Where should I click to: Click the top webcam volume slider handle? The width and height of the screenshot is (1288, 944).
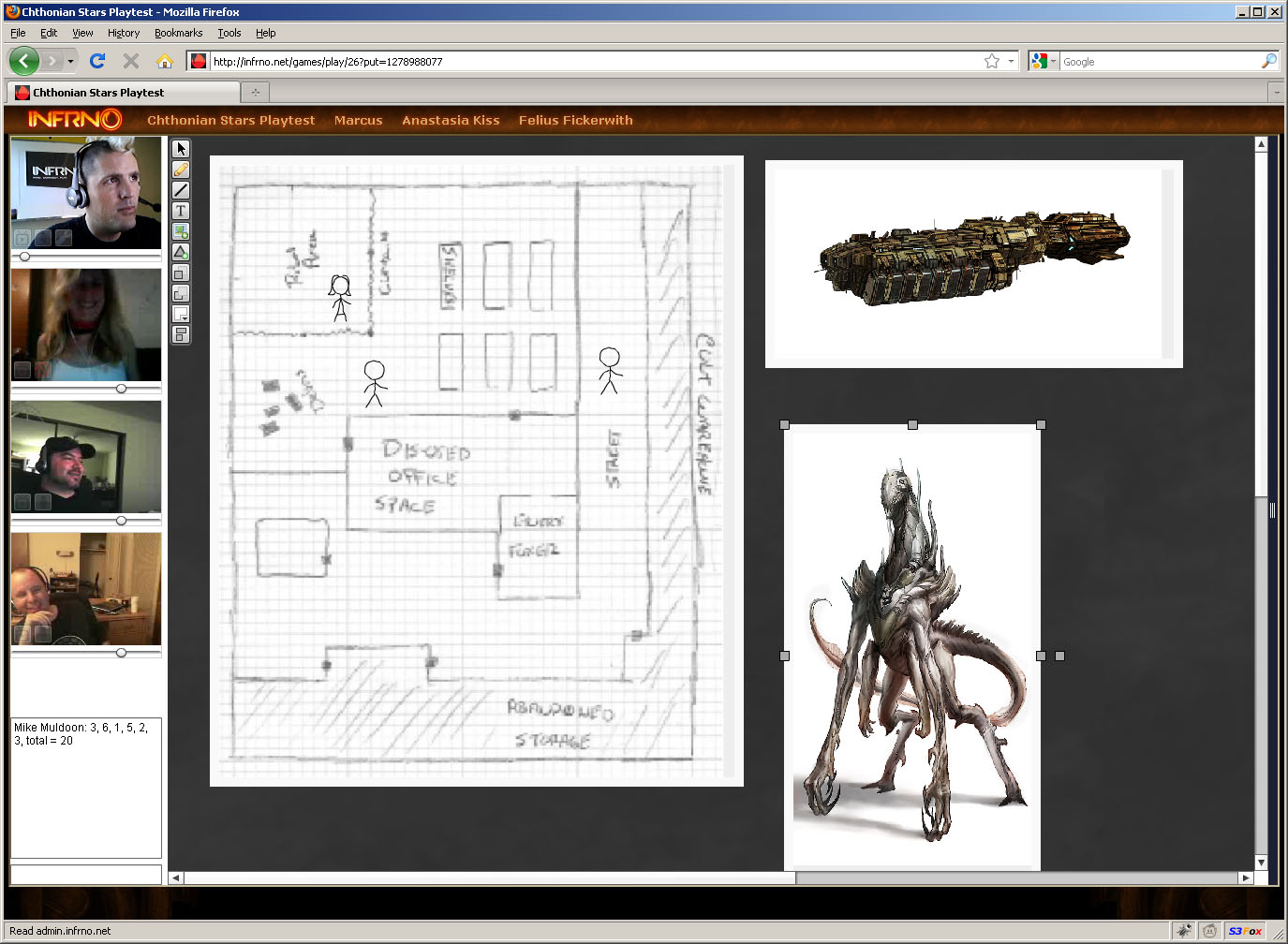tap(25, 257)
